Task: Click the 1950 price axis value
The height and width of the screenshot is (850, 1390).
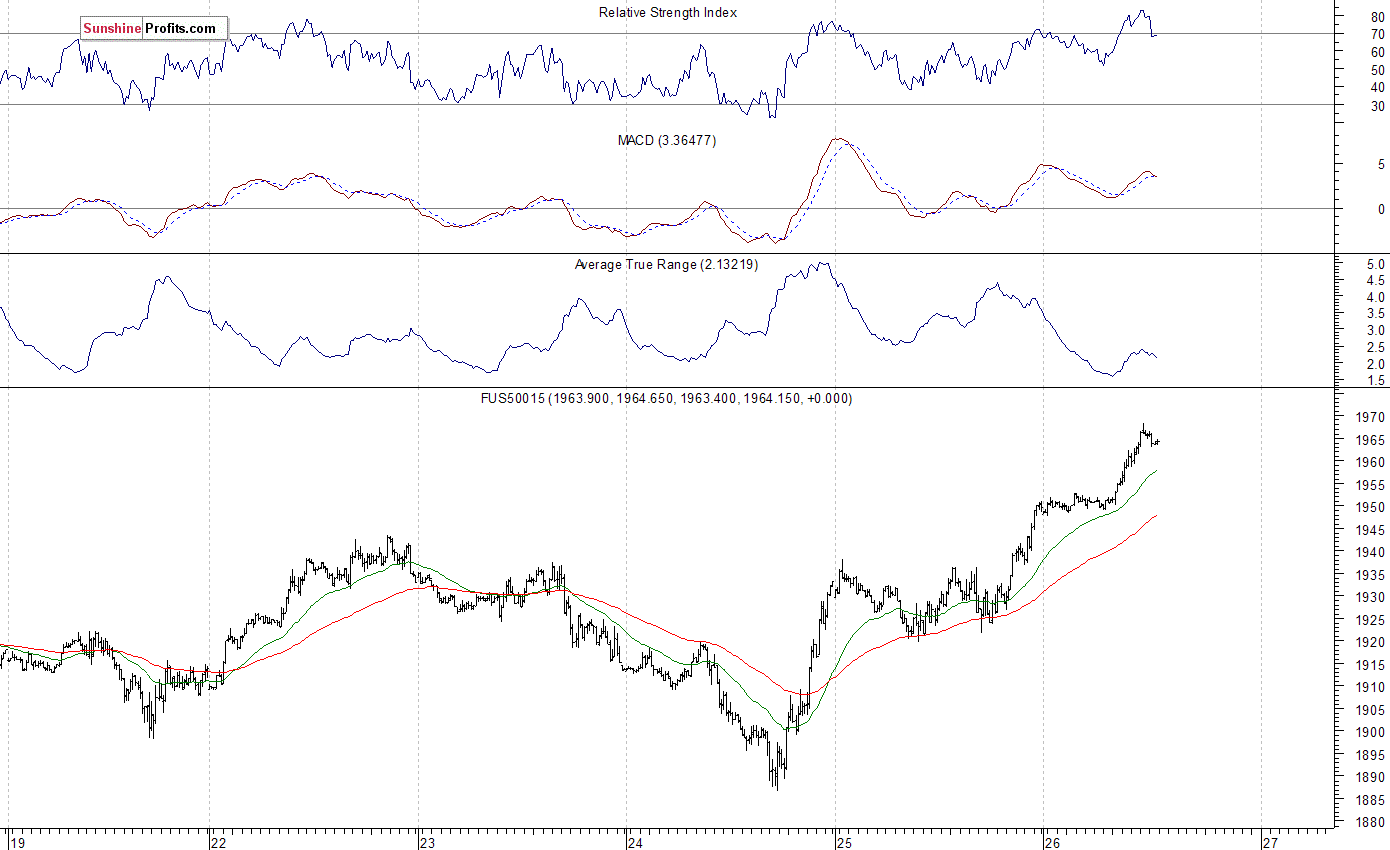Action: pyautogui.click(x=1370, y=507)
